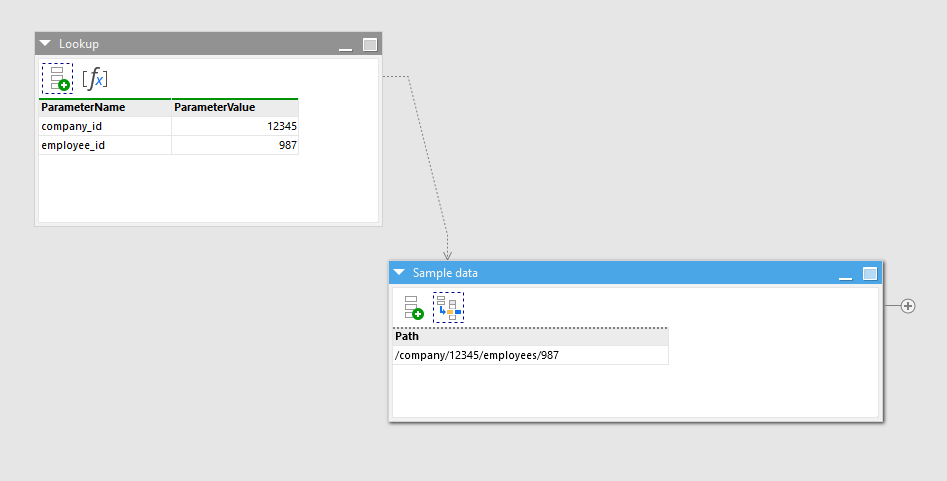The image size is (947, 481).
Task: Select the employee_id cell
Action: pos(104,145)
